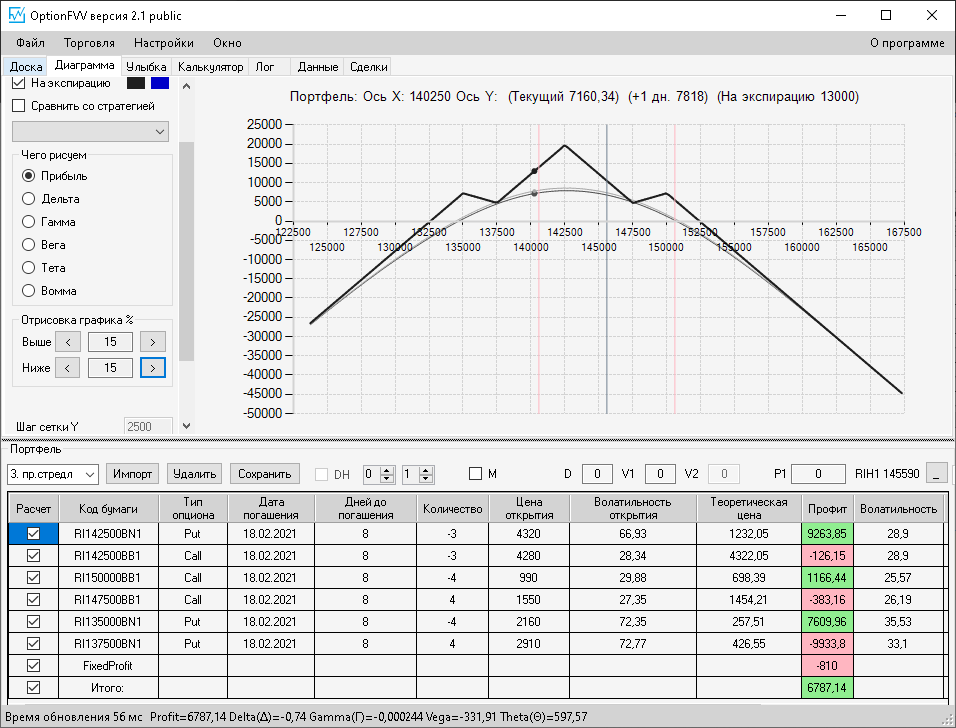Click the side panel scroll down arrow
Image resolution: width=956 pixels, height=728 pixels.
[x=187, y=426]
